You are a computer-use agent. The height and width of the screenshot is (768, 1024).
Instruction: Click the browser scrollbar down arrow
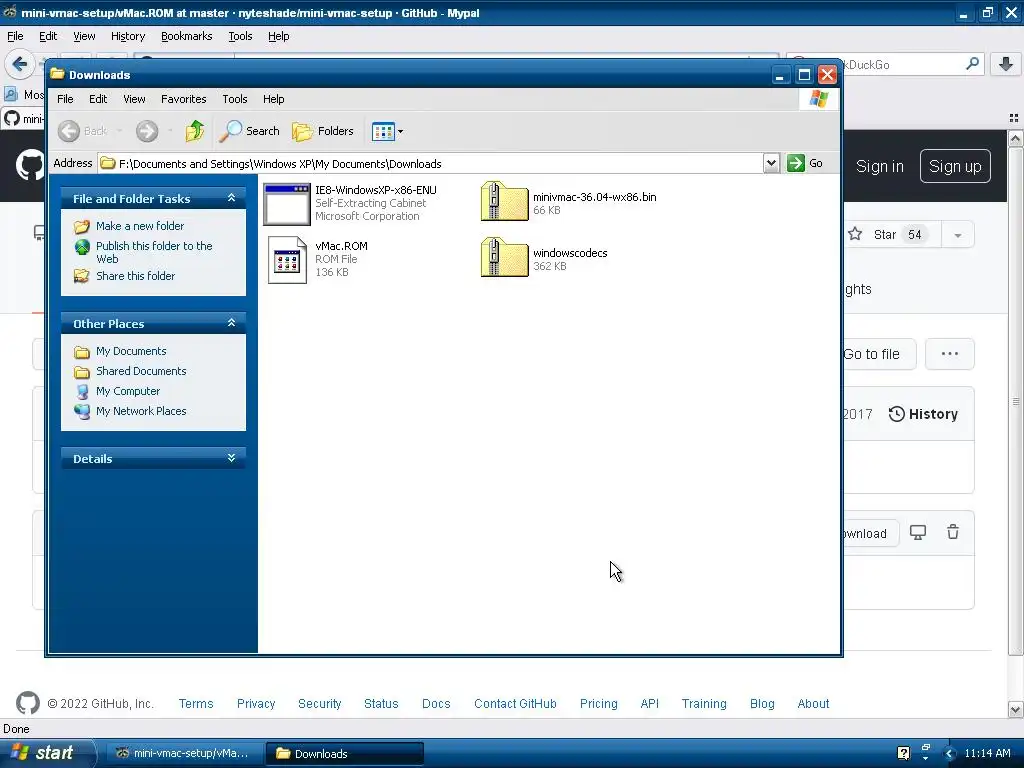coord(1016,709)
